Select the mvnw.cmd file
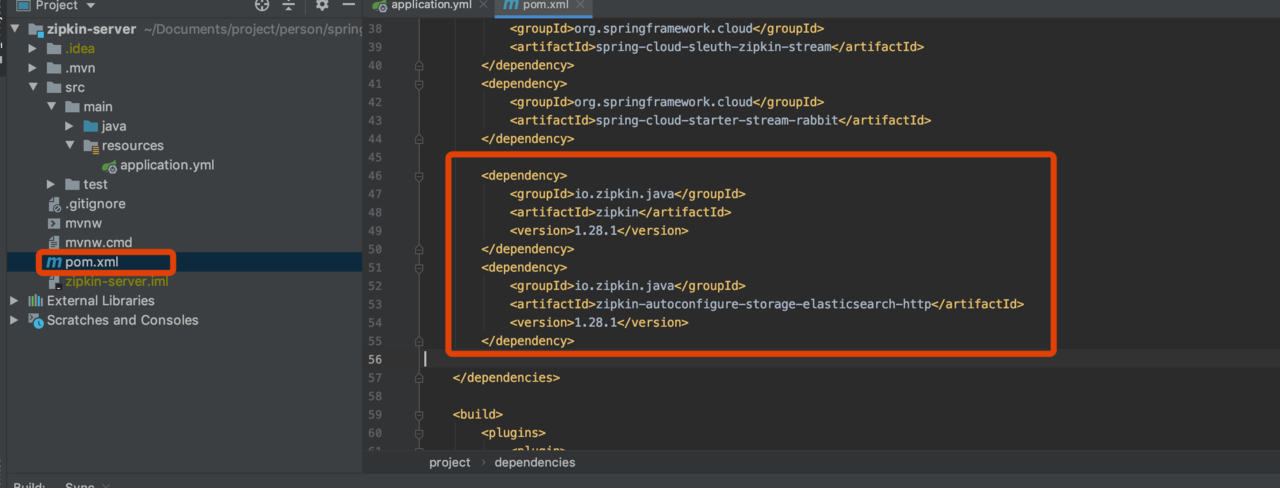1280x488 pixels. click(99, 242)
